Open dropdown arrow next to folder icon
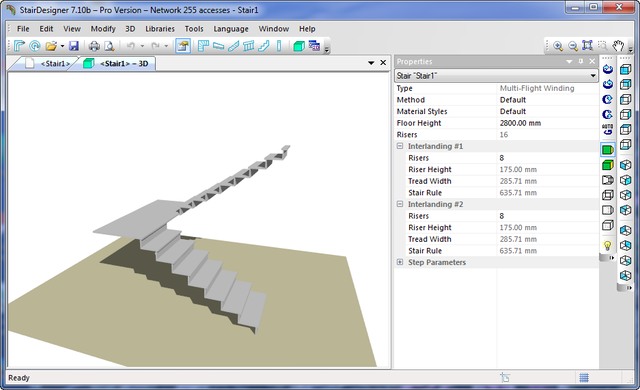 (62, 46)
